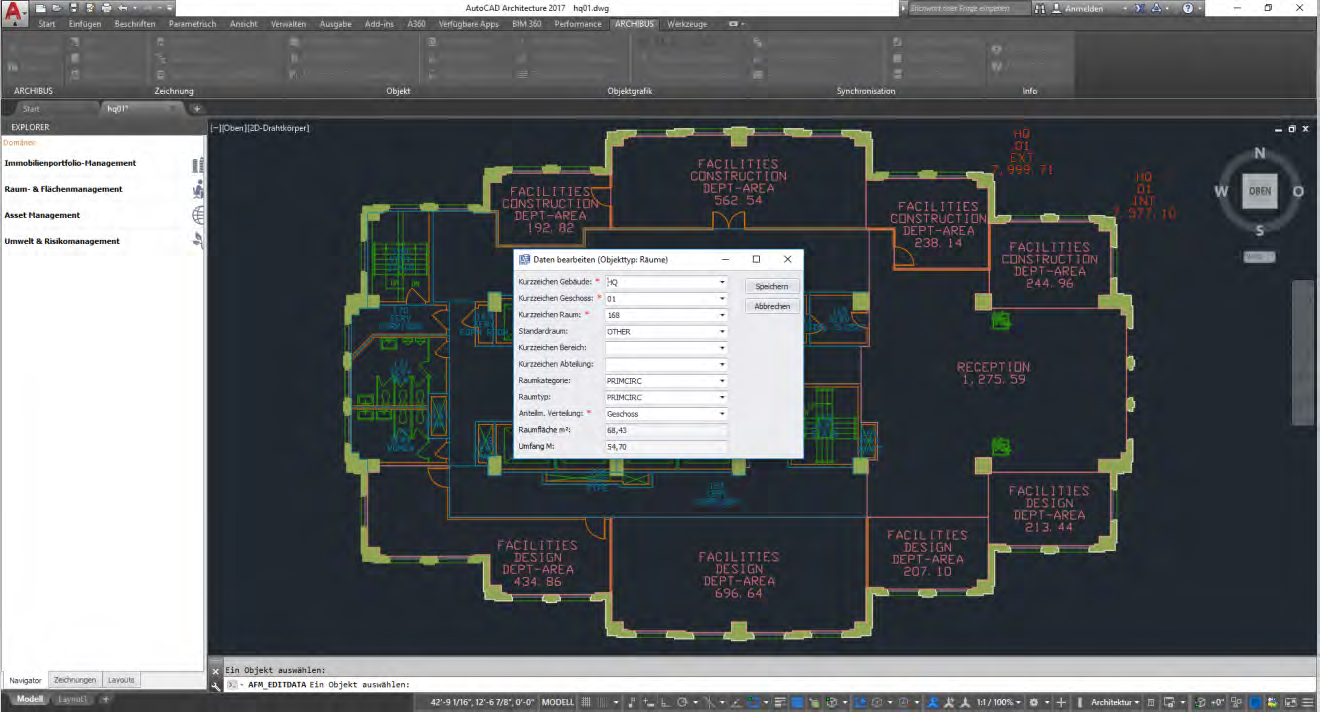
Task: Click the globe icon beside Asset Management
Action: coord(198,215)
